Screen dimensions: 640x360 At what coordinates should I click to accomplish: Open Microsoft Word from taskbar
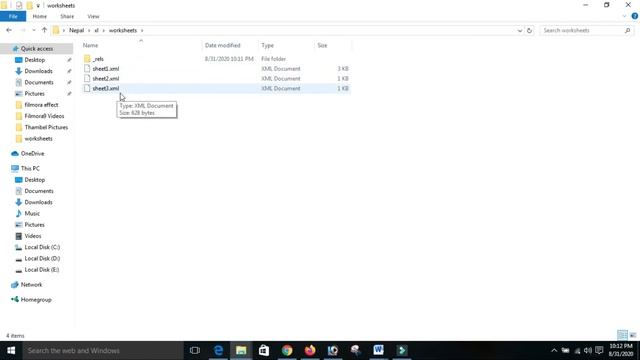378,350
